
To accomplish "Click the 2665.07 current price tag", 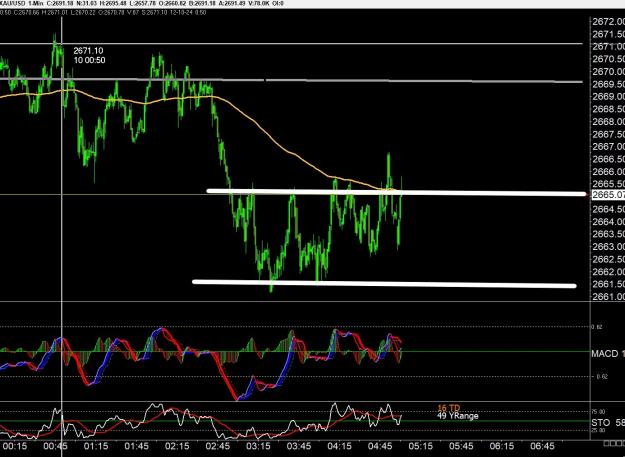I will [x=609, y=194].
